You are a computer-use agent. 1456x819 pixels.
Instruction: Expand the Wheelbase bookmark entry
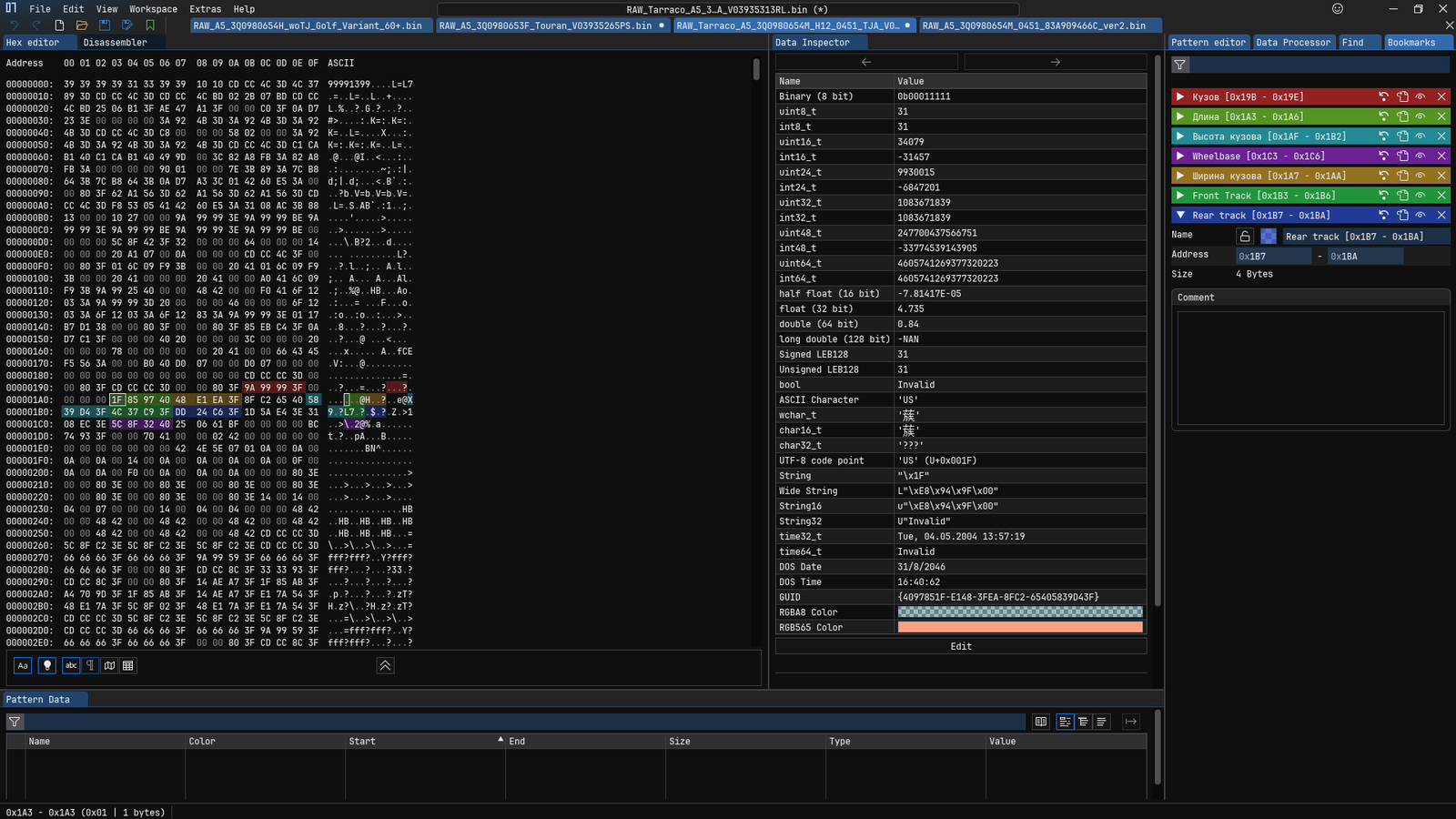pos(1180,157)
